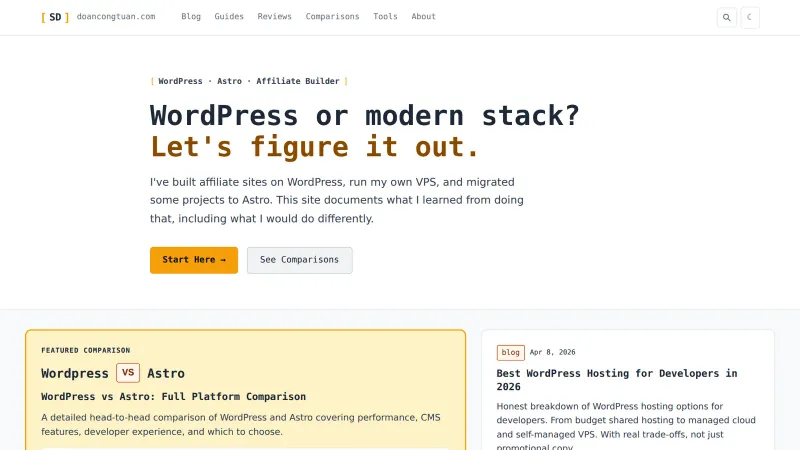The width and height of the screenshot is (800, 450).
Task: Go to Guides section
Action: coord(229,16)
